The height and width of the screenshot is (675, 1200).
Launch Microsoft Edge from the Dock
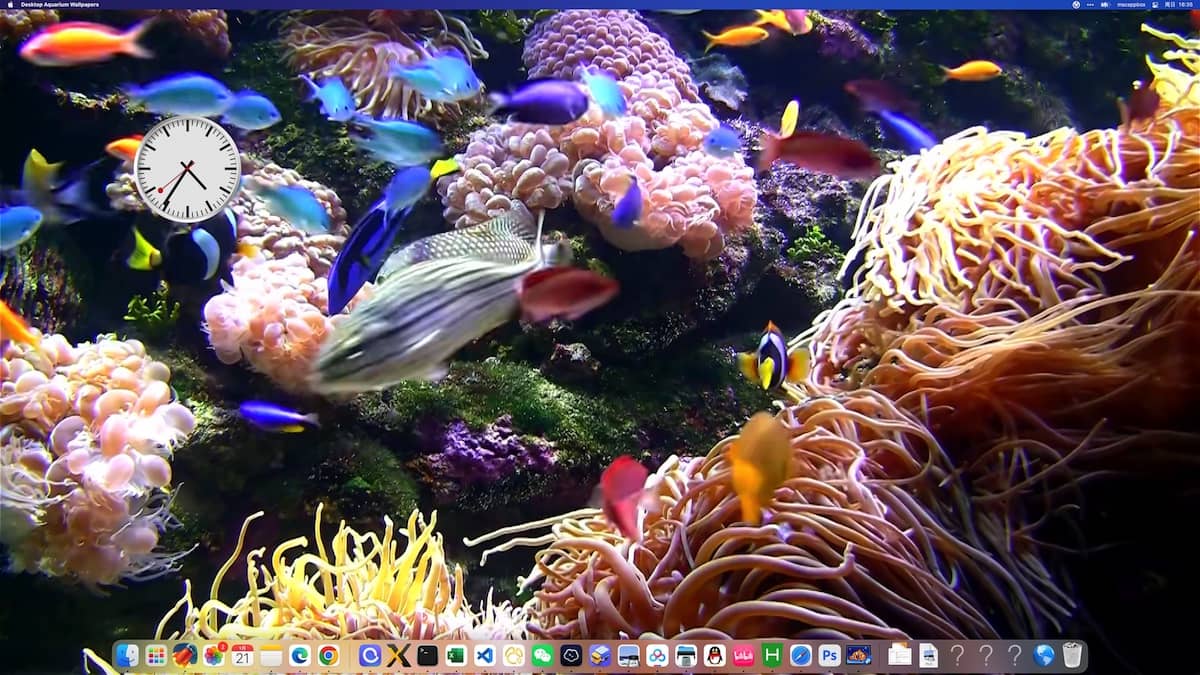[299, 655]
